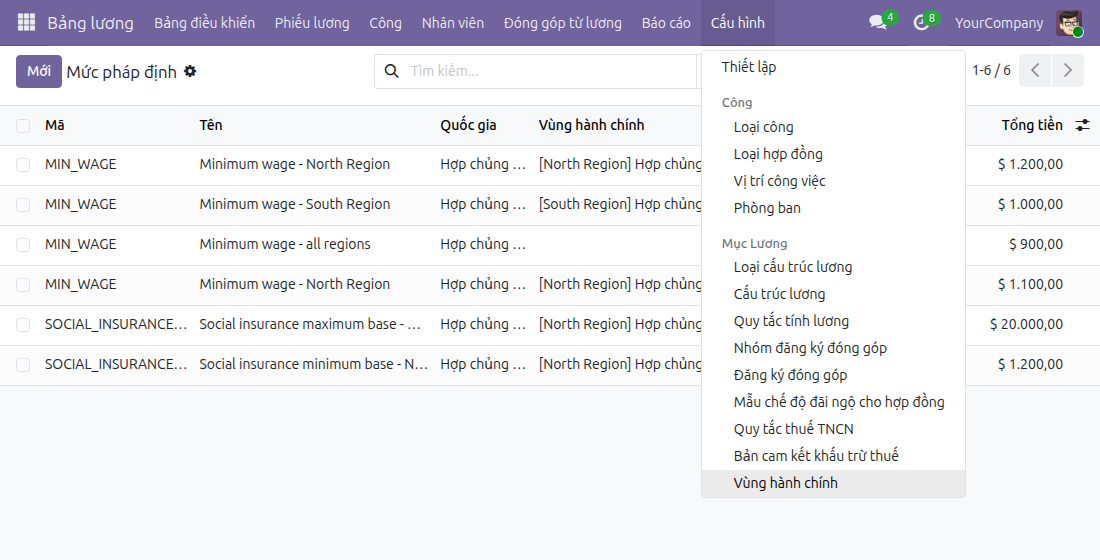Open the Phiếu lương menu
The image size is (1100, 560).
pyautogui.click(x=312, y=22)
